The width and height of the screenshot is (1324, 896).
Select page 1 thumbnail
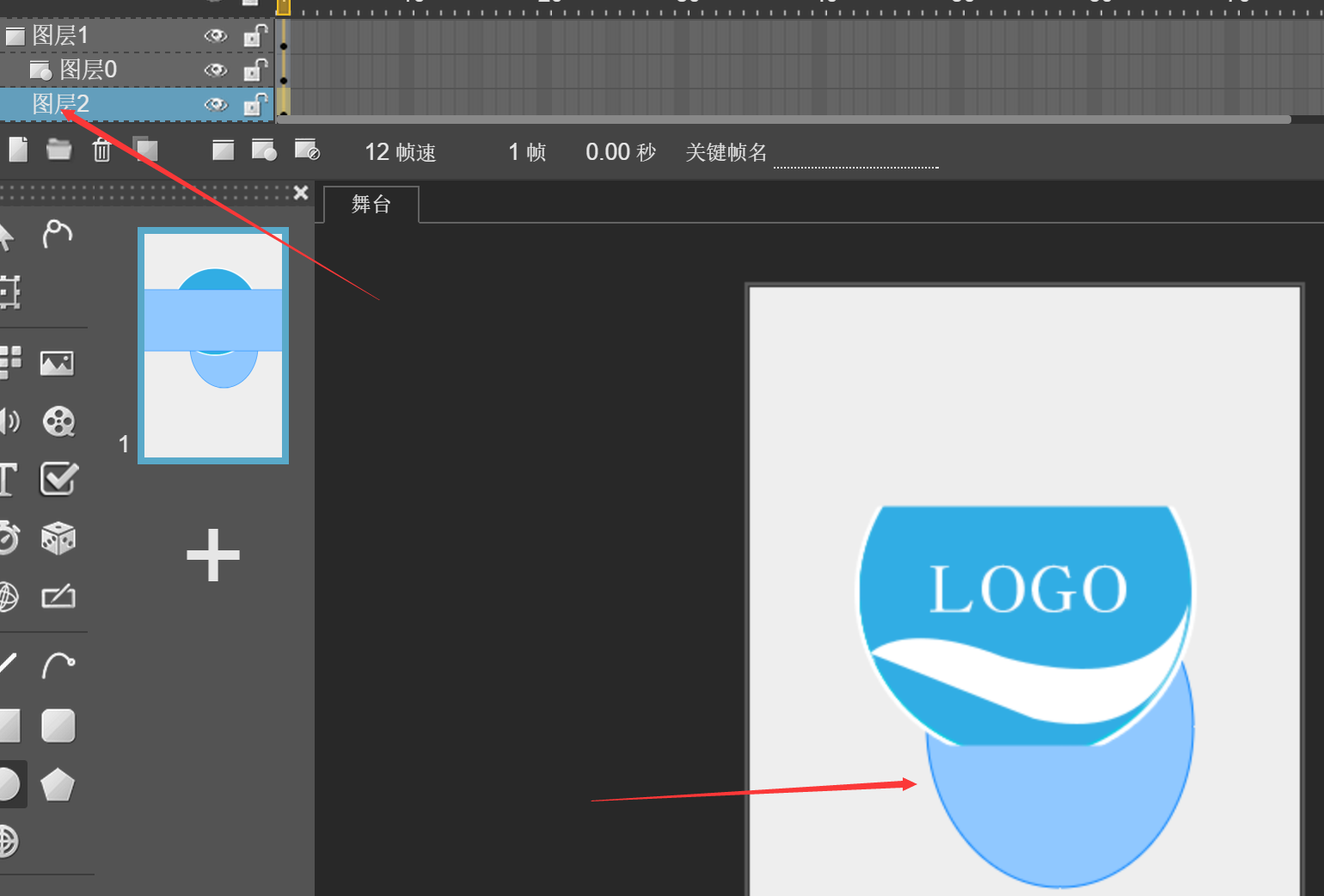coord(213,346)
